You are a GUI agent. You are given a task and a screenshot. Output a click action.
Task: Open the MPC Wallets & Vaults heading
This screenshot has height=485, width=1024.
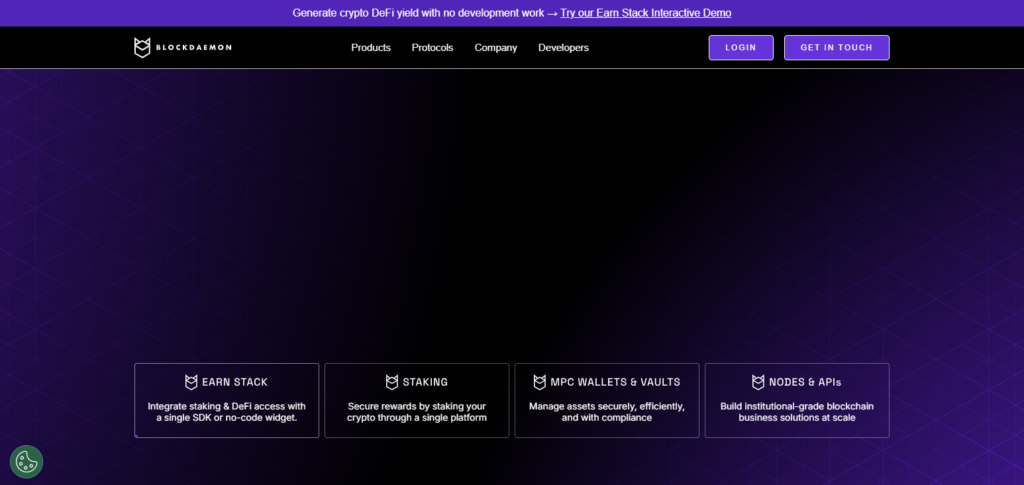(x=615, y=382)
